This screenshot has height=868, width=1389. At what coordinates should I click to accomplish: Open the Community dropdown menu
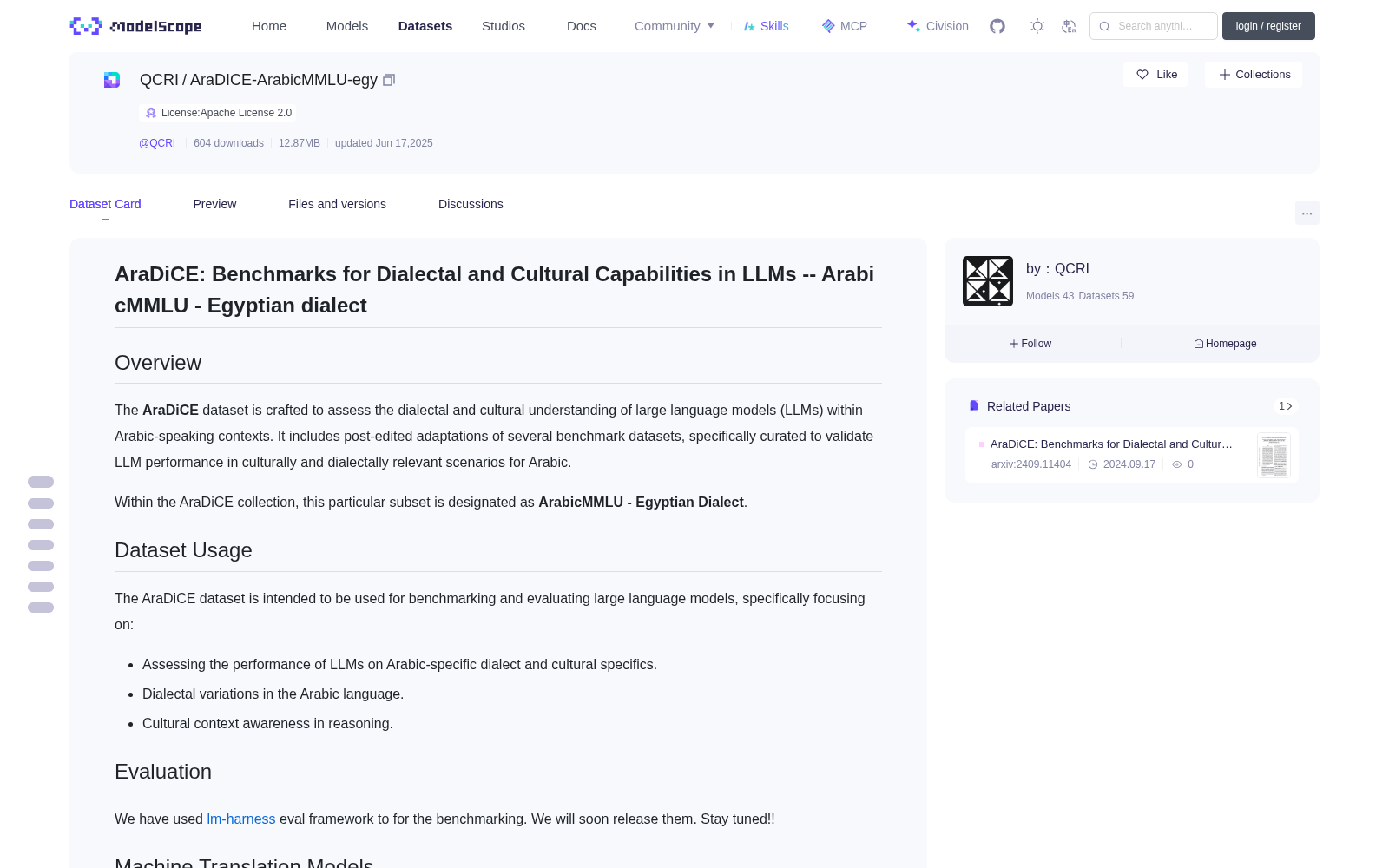tap(675, 26)
